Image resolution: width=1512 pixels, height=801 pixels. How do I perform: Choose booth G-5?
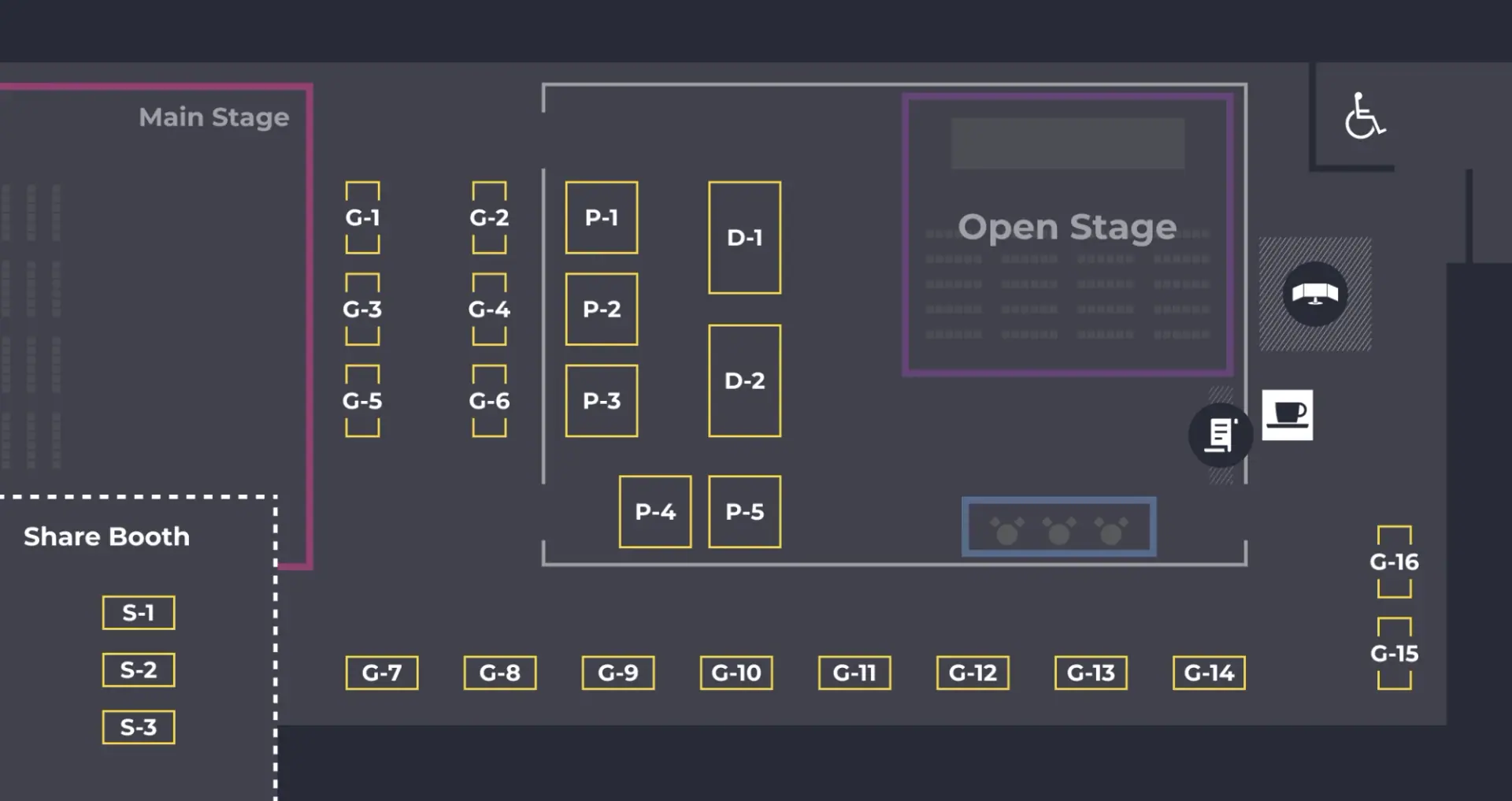pos(362,401)
